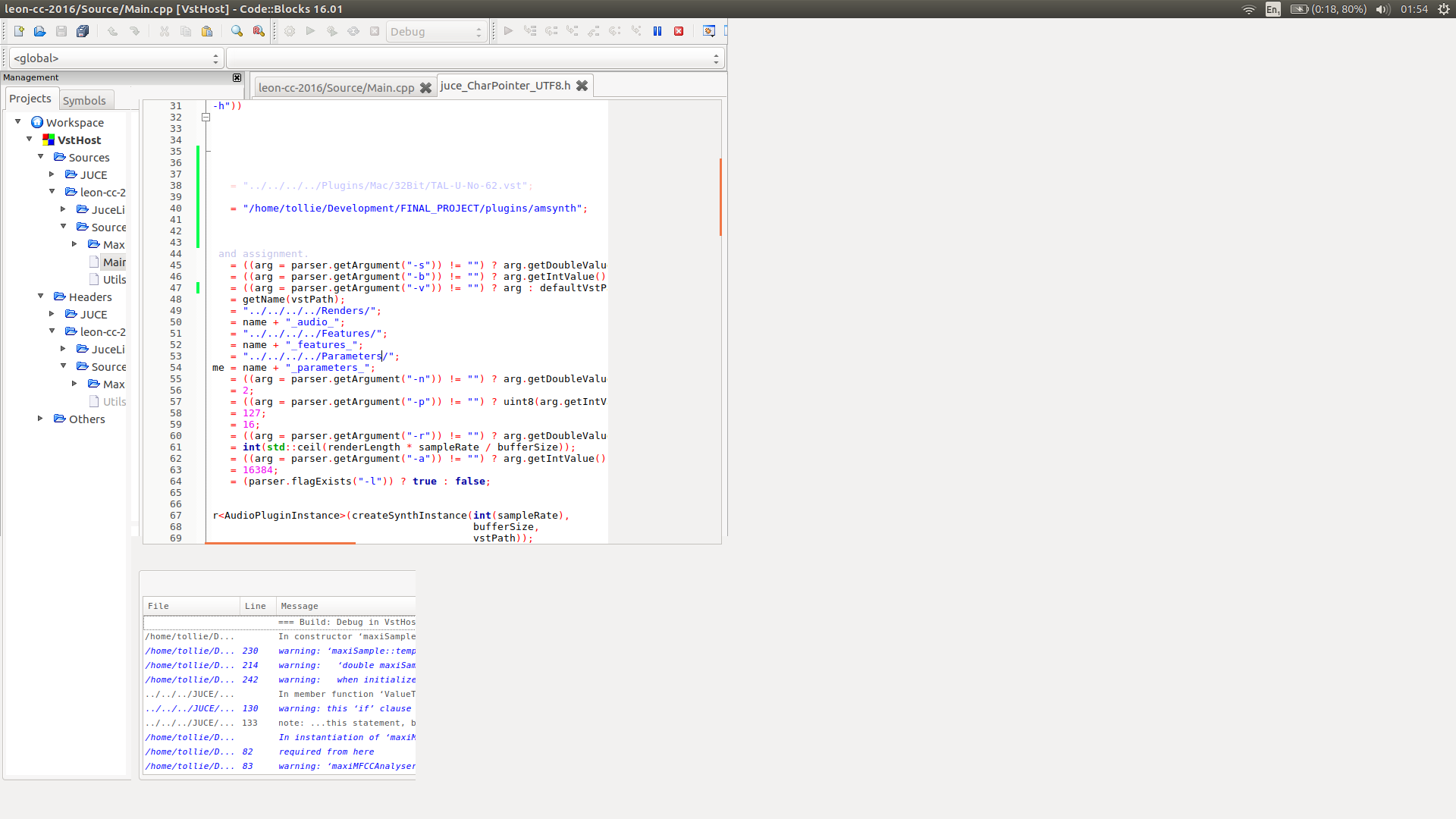The width and height of the screenshot is (1456, 819).
Task: Expand the Others folder in tree
Action: [41, 419]
